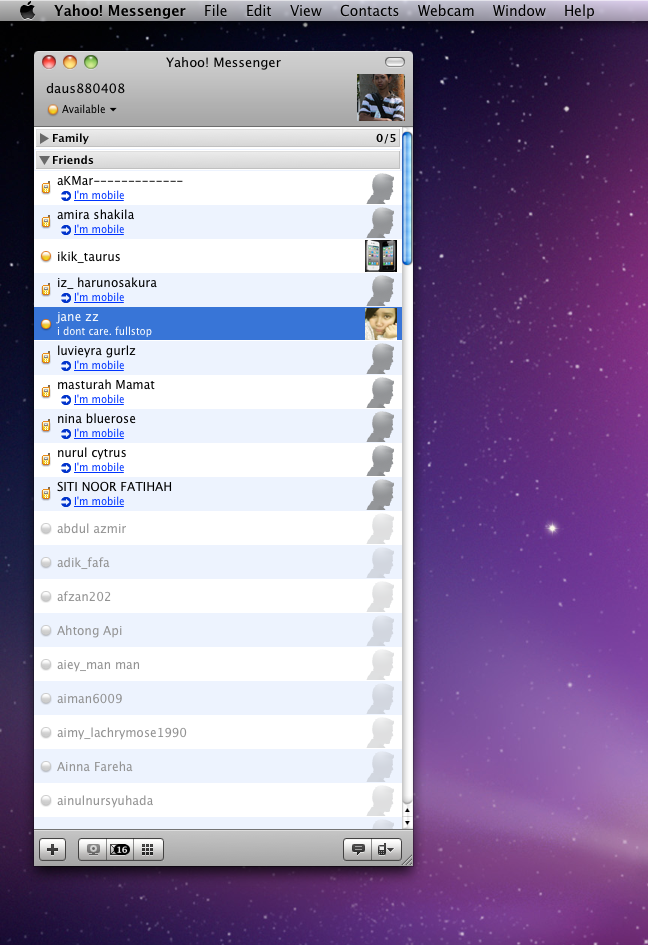Viewport: 648px width, 945px height.
Task: Click the add contact plus button
Action: [x=52, y=849]
